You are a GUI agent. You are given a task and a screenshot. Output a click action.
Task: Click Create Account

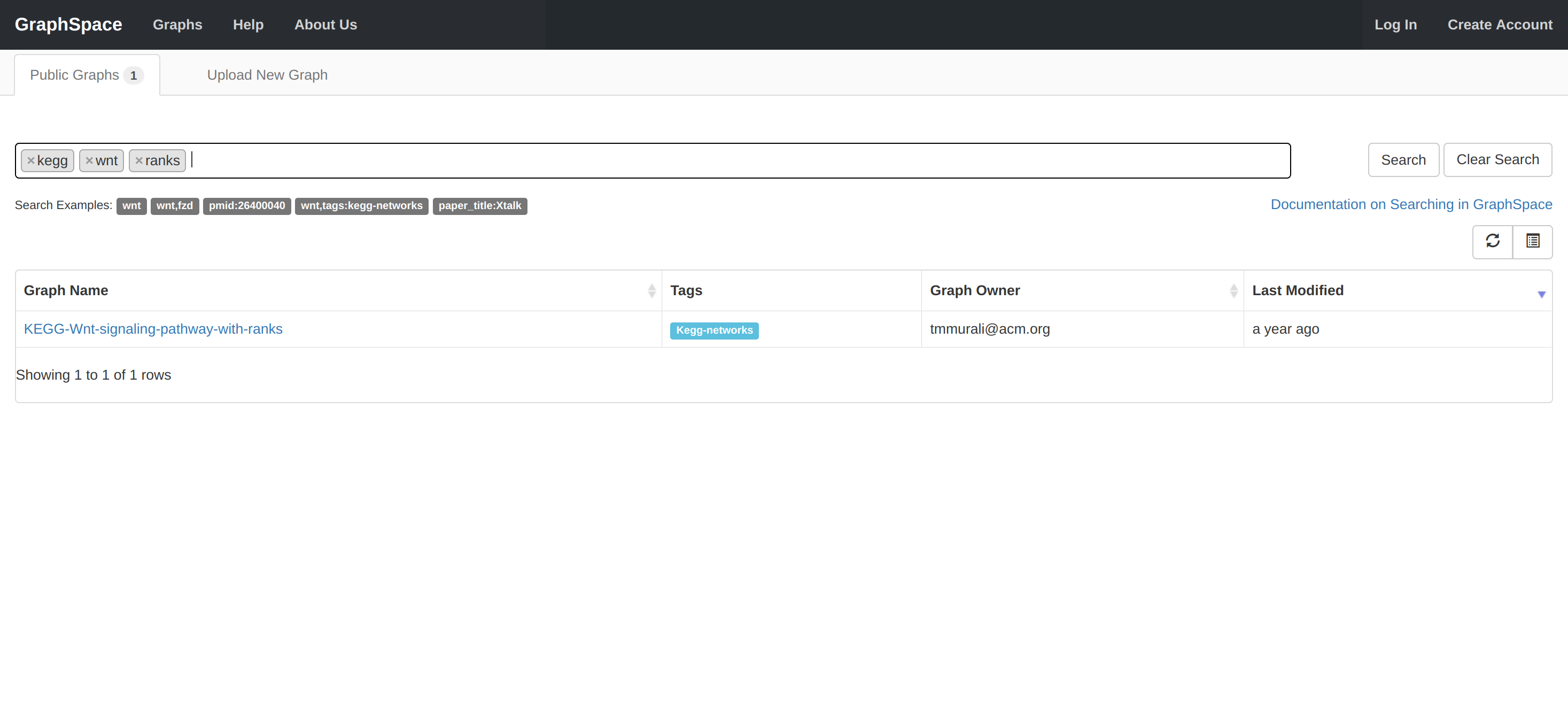click(x=1500, y=25)
